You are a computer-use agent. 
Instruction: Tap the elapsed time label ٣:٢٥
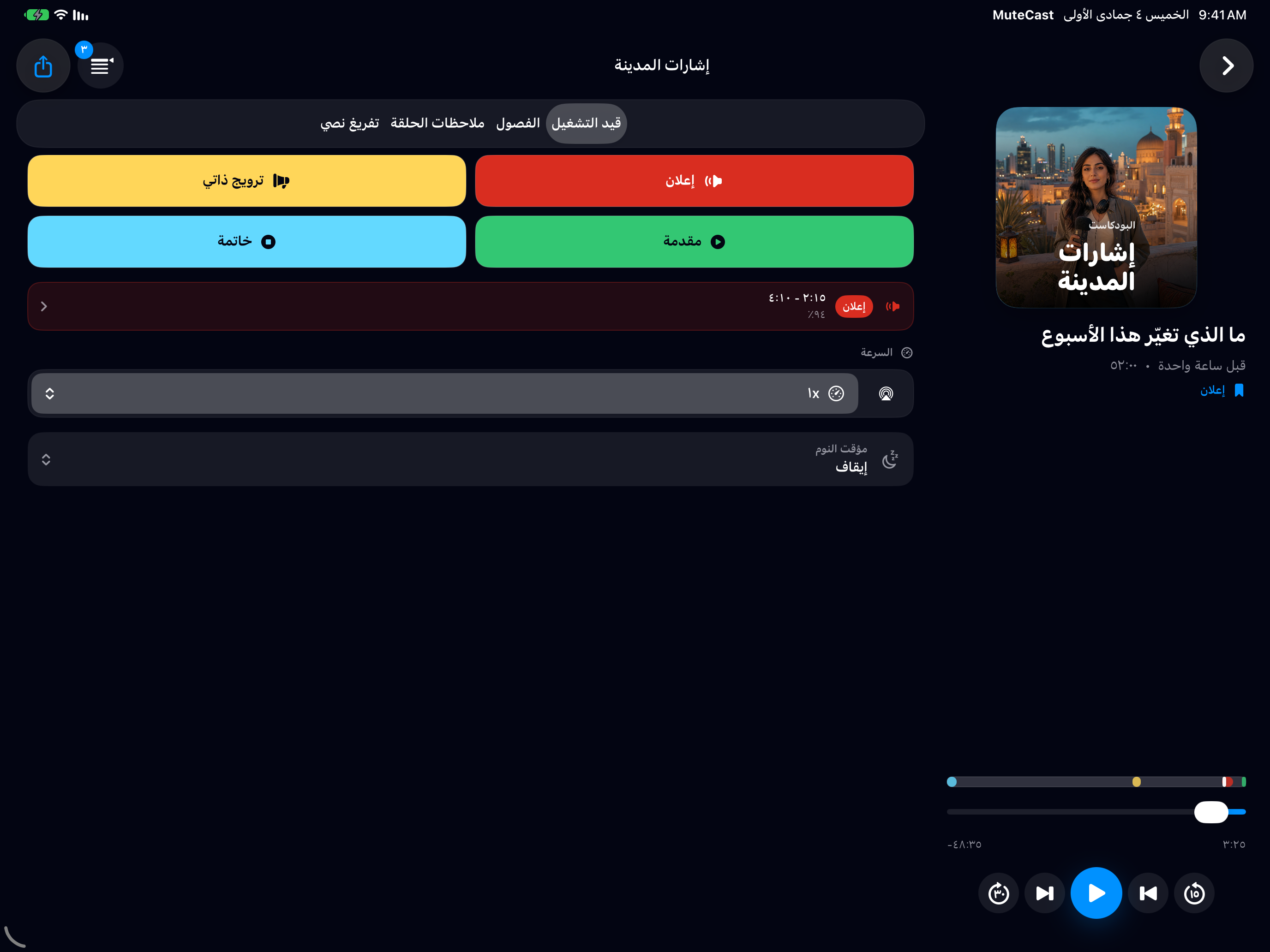pos(1234,845)
